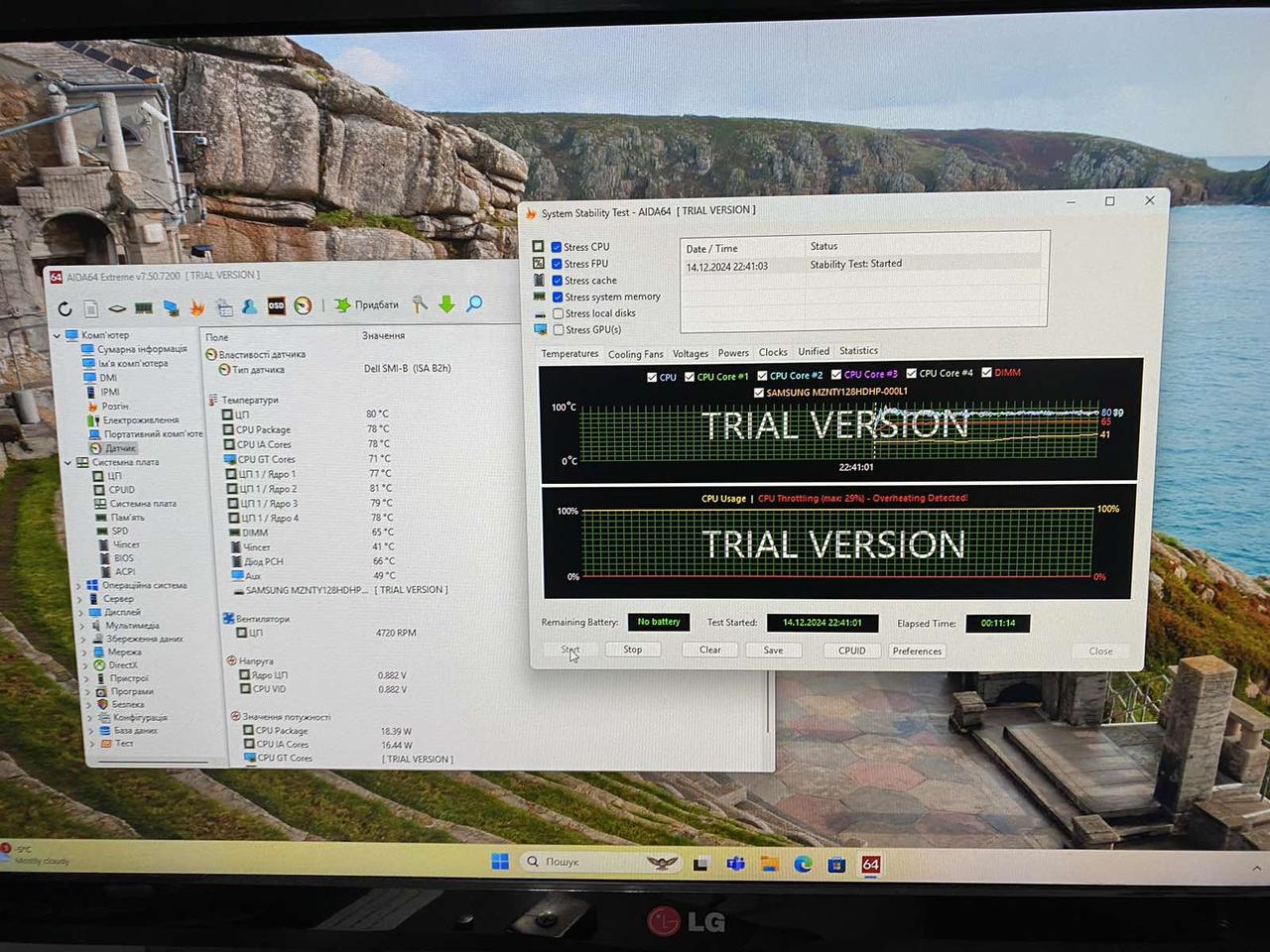Screen dimensions: 1270x952
Task: Uncheck Stress CPU checkbox
Action: click(557, 247)
